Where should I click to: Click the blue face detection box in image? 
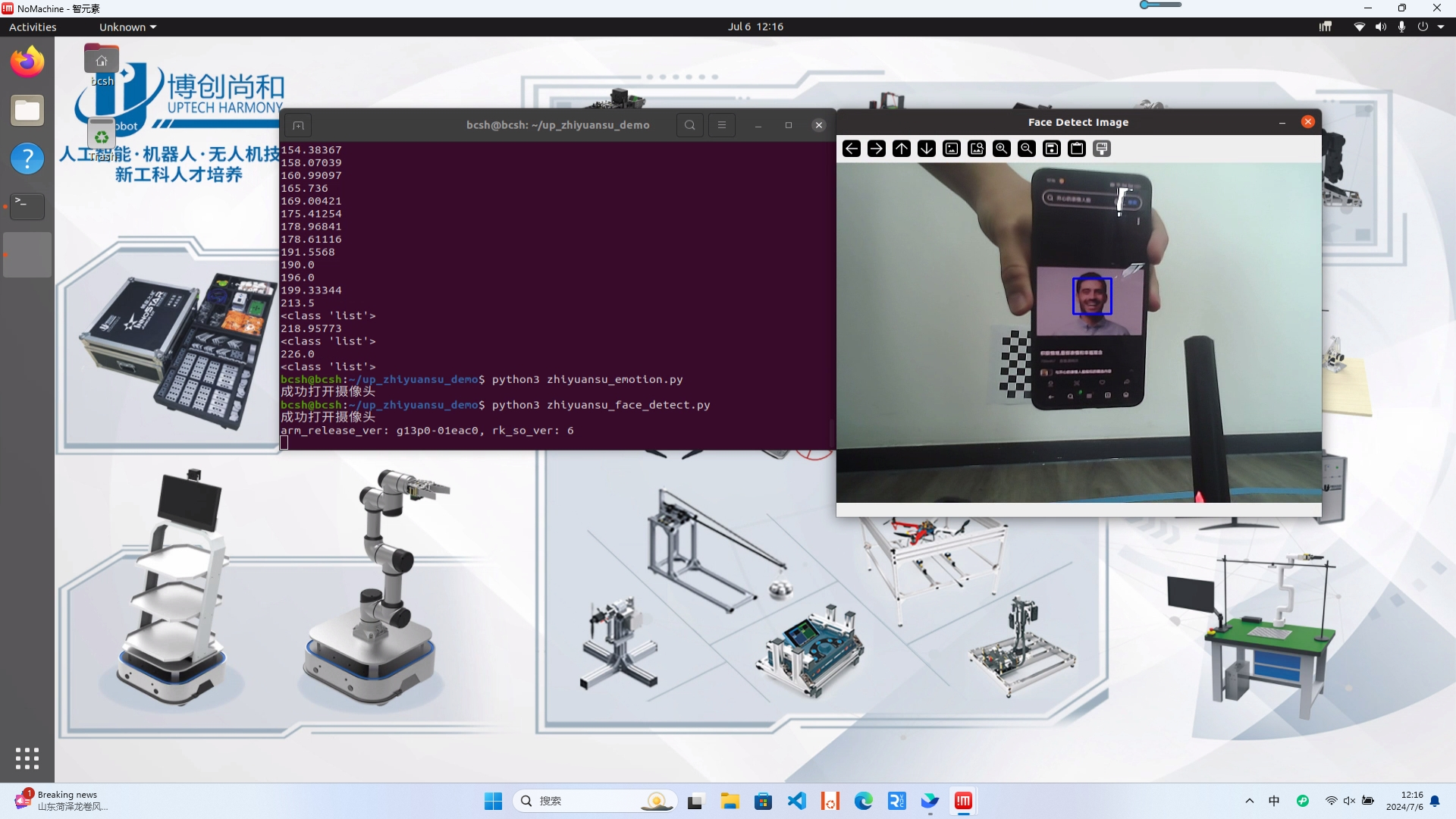pos(1092,296)
